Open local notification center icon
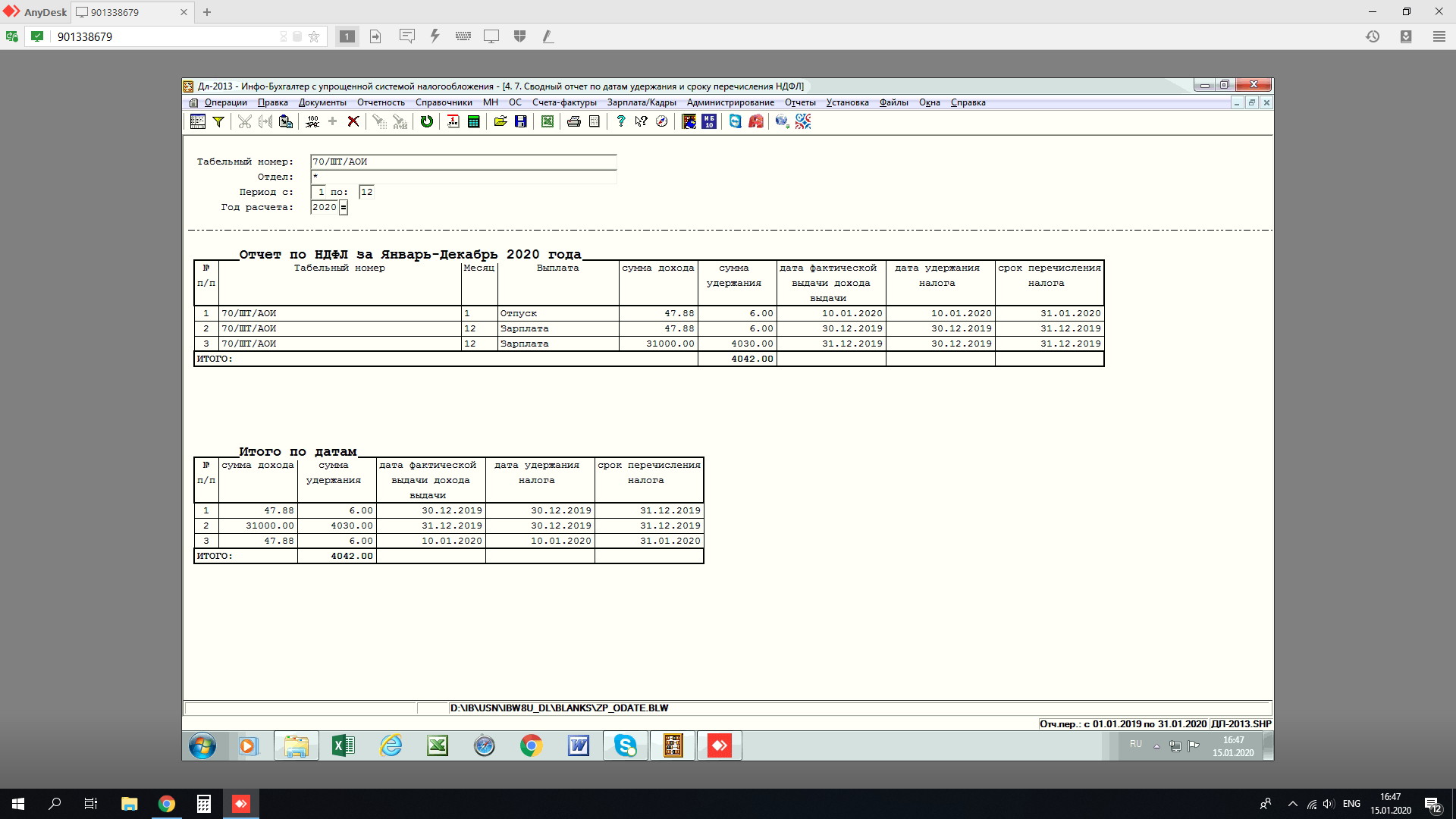 tap(1432, 804)
